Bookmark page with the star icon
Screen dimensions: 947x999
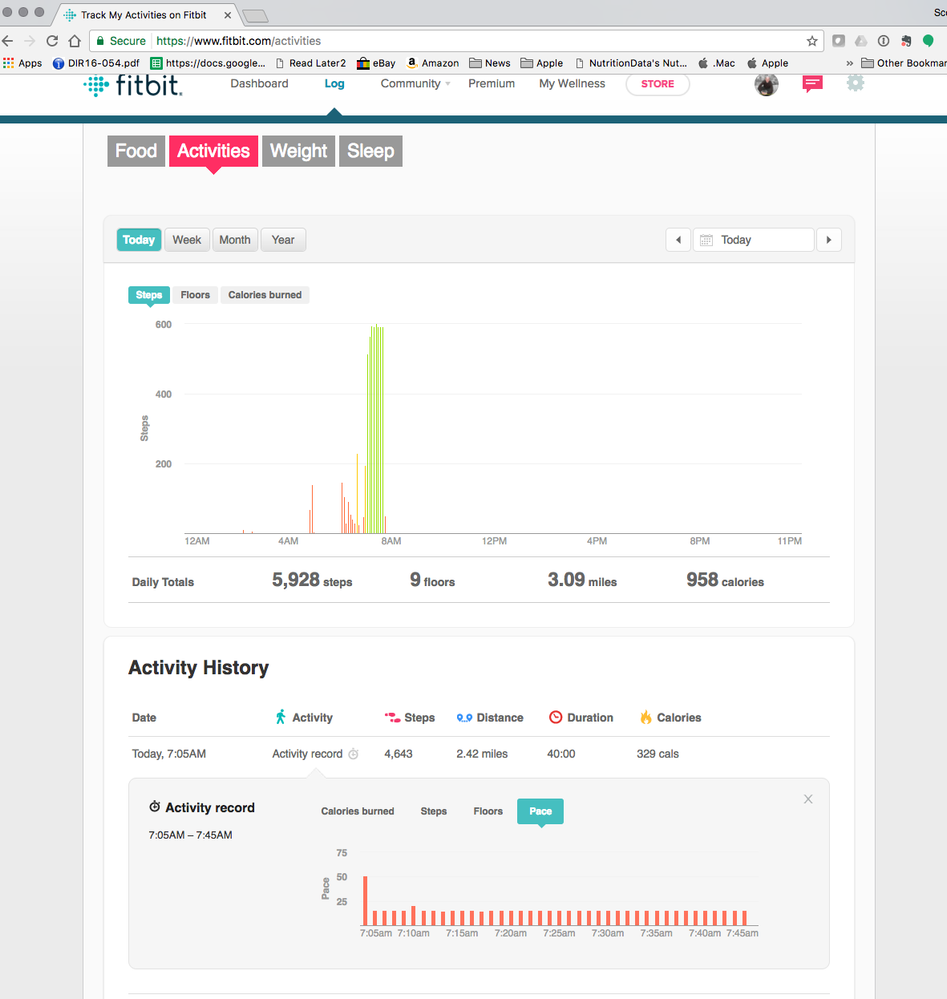pyautogui.click(x=812, y=41)
